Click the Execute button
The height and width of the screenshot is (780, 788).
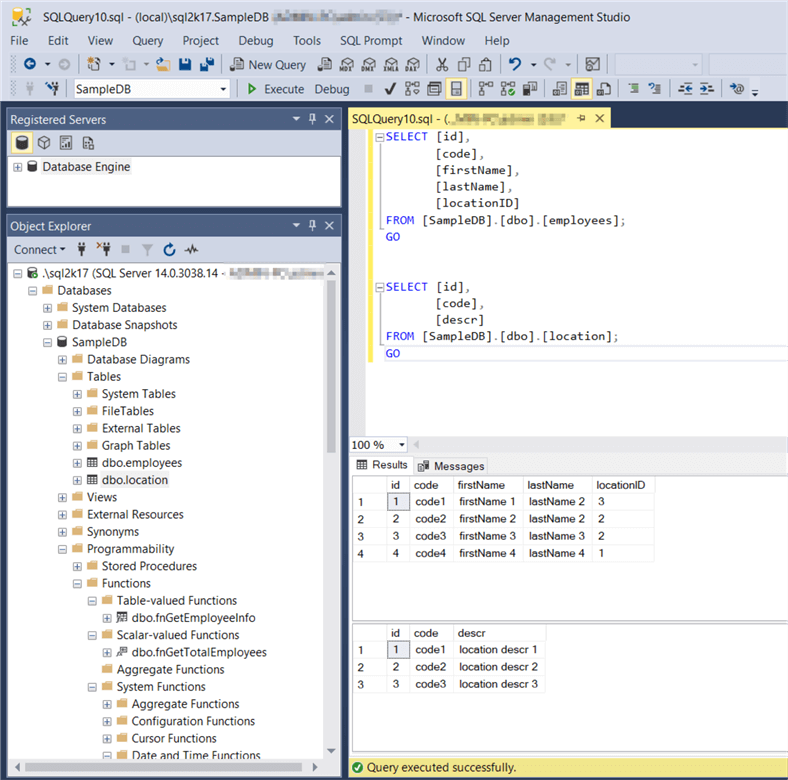coord(276,89)
